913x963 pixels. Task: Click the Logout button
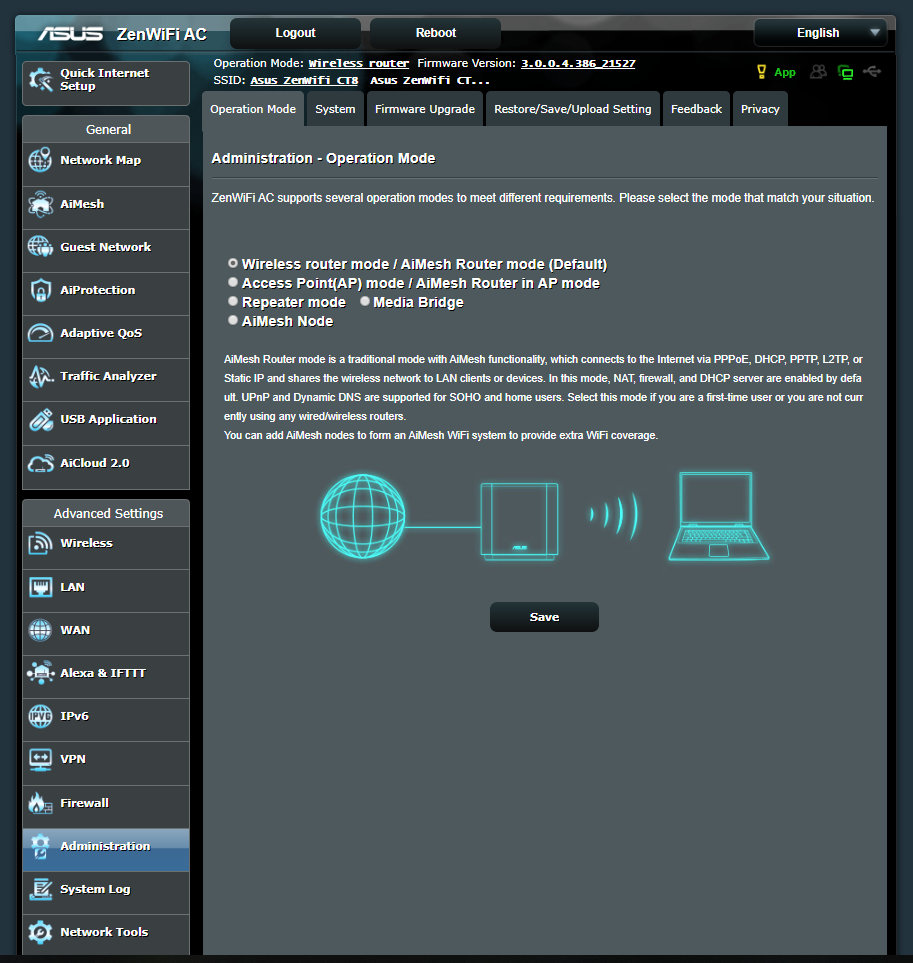pos(295,33)
